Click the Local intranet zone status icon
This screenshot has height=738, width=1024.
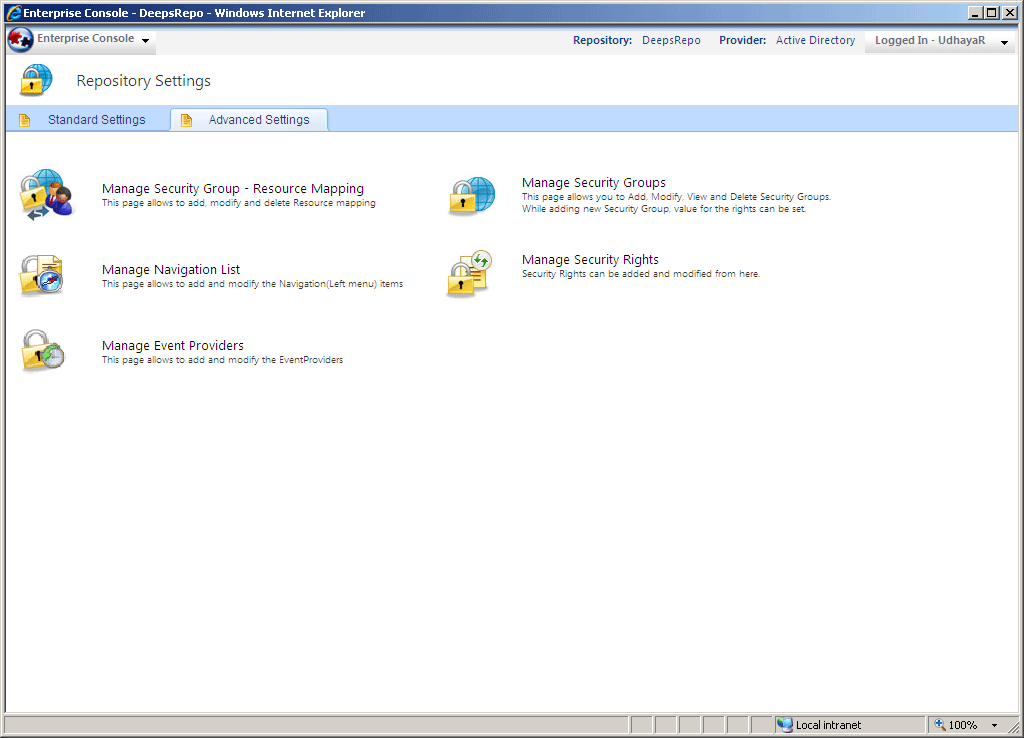point(785,725)
